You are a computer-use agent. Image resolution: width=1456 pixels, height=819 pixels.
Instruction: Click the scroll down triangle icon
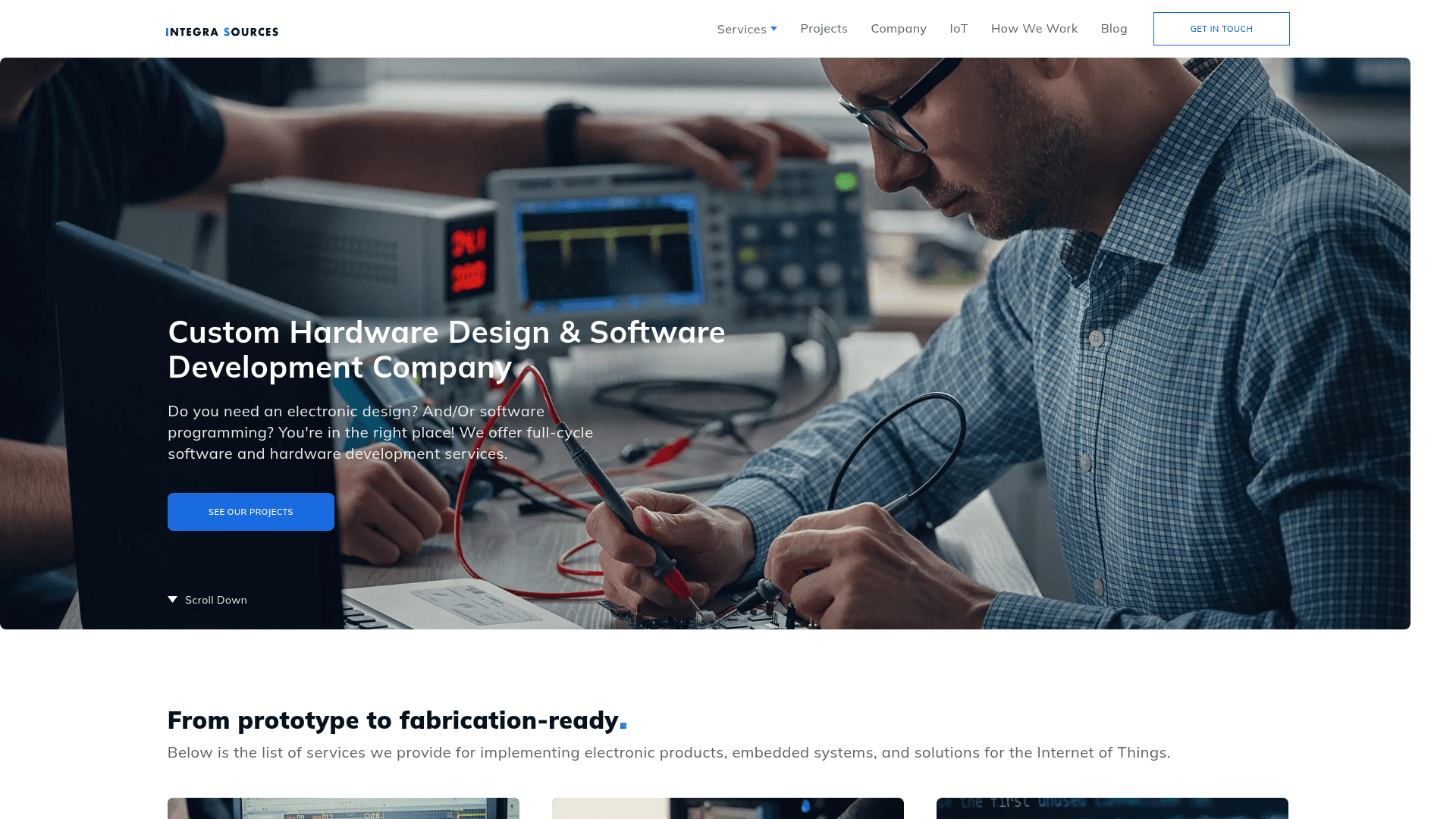pos(172,599)
